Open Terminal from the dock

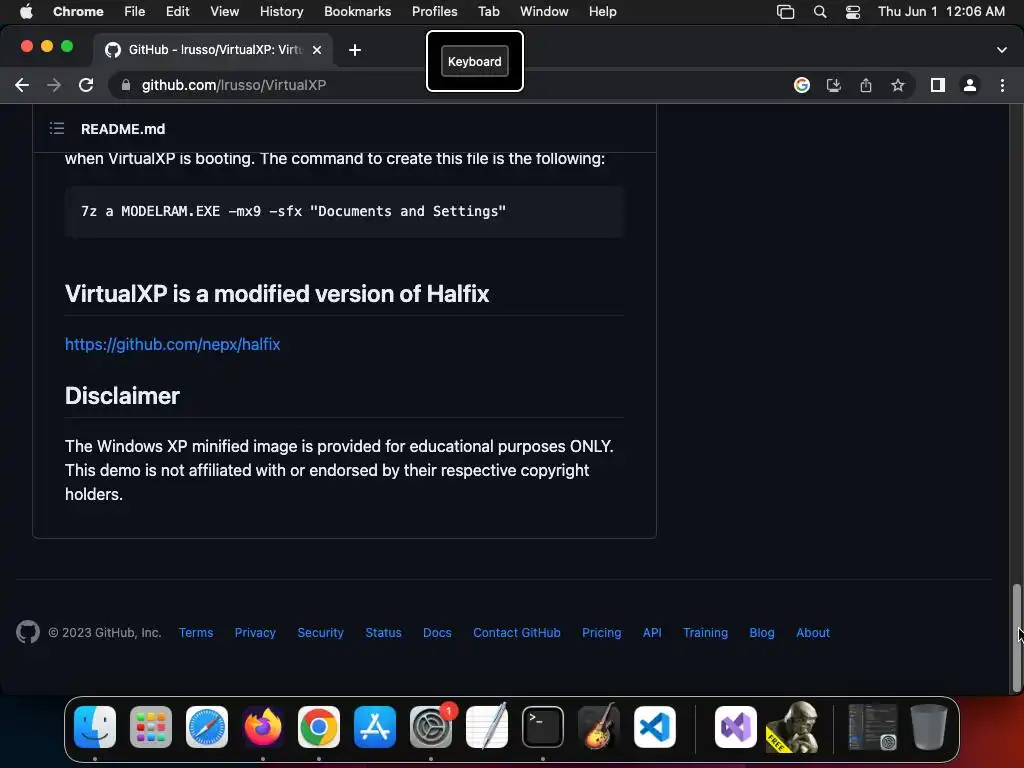point(543,727)
